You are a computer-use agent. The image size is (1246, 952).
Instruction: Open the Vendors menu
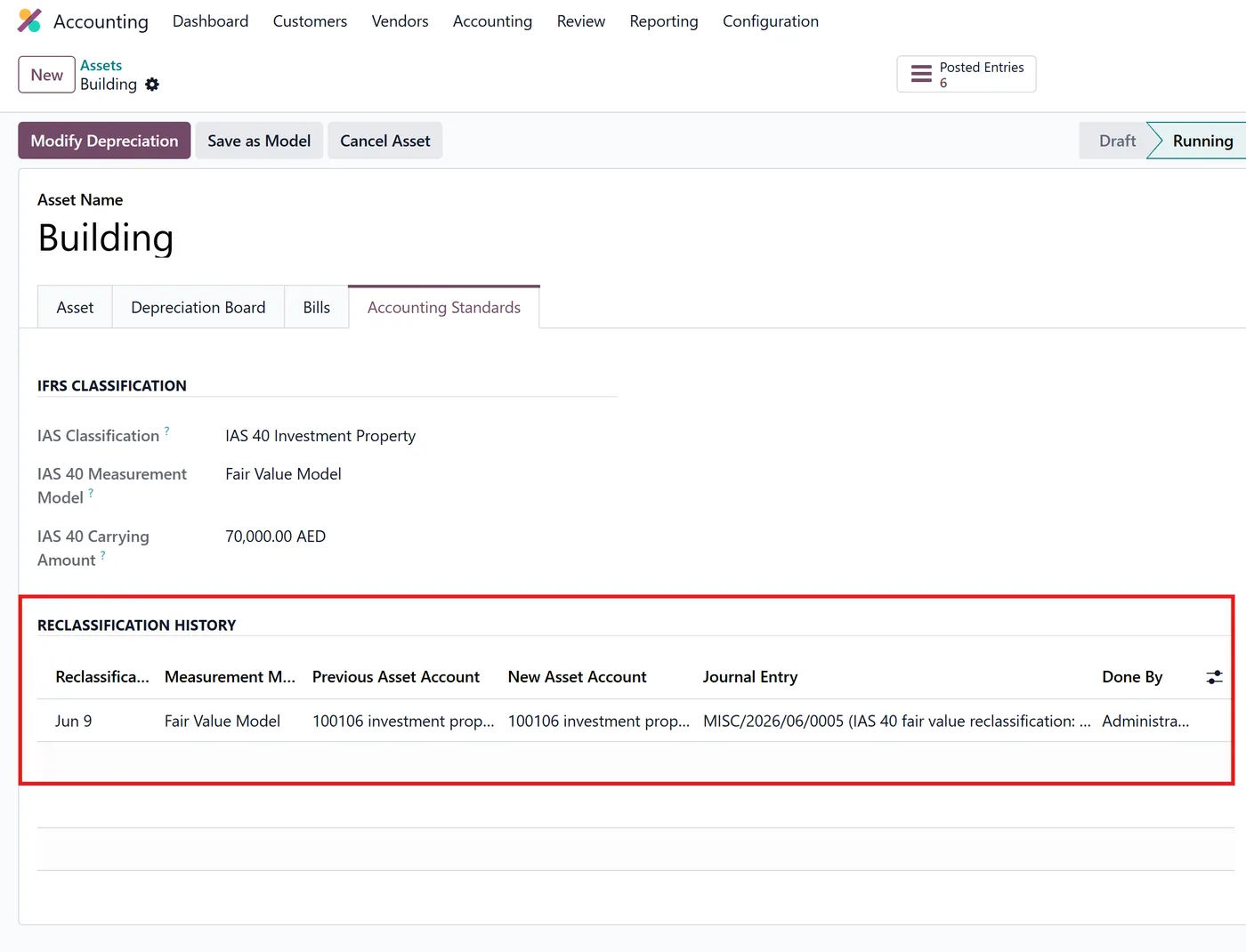coord(400,21)
